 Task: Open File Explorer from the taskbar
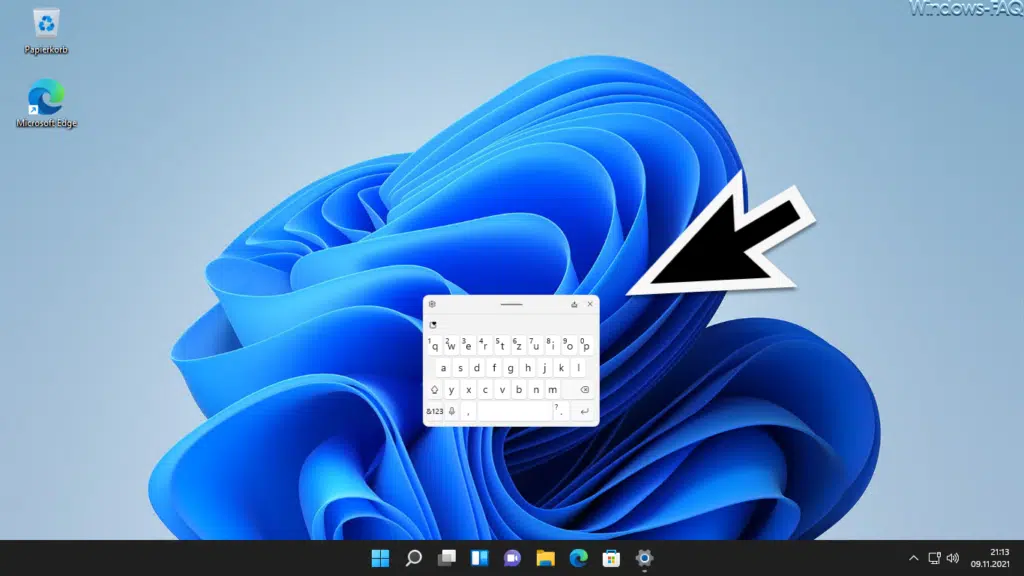pyautogui.click(x=545, y=560)
